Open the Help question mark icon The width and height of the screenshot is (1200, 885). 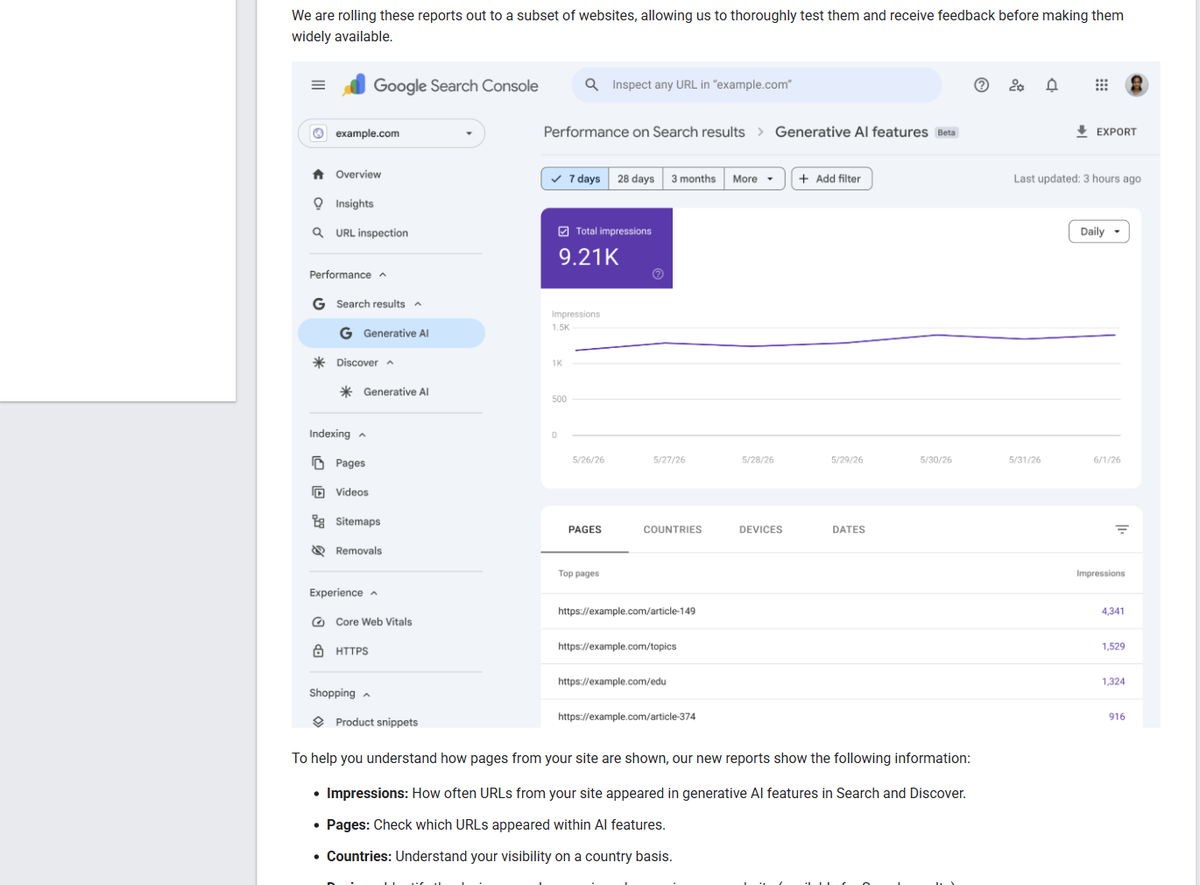coord(982,86)
